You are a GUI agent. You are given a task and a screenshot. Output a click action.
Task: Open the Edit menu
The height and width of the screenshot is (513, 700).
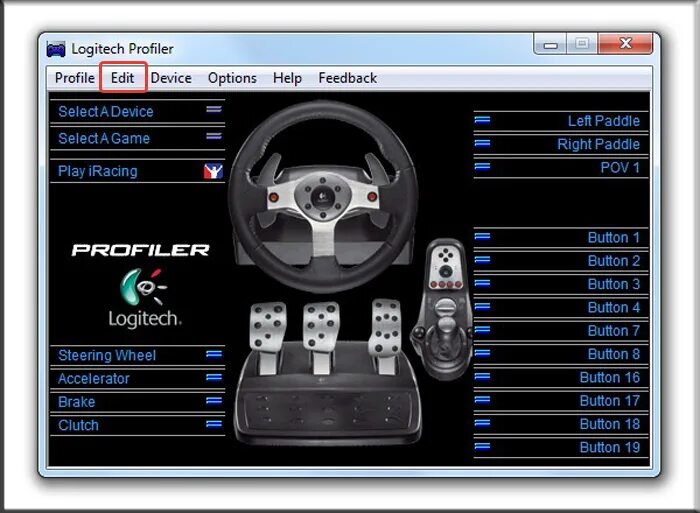123,78
